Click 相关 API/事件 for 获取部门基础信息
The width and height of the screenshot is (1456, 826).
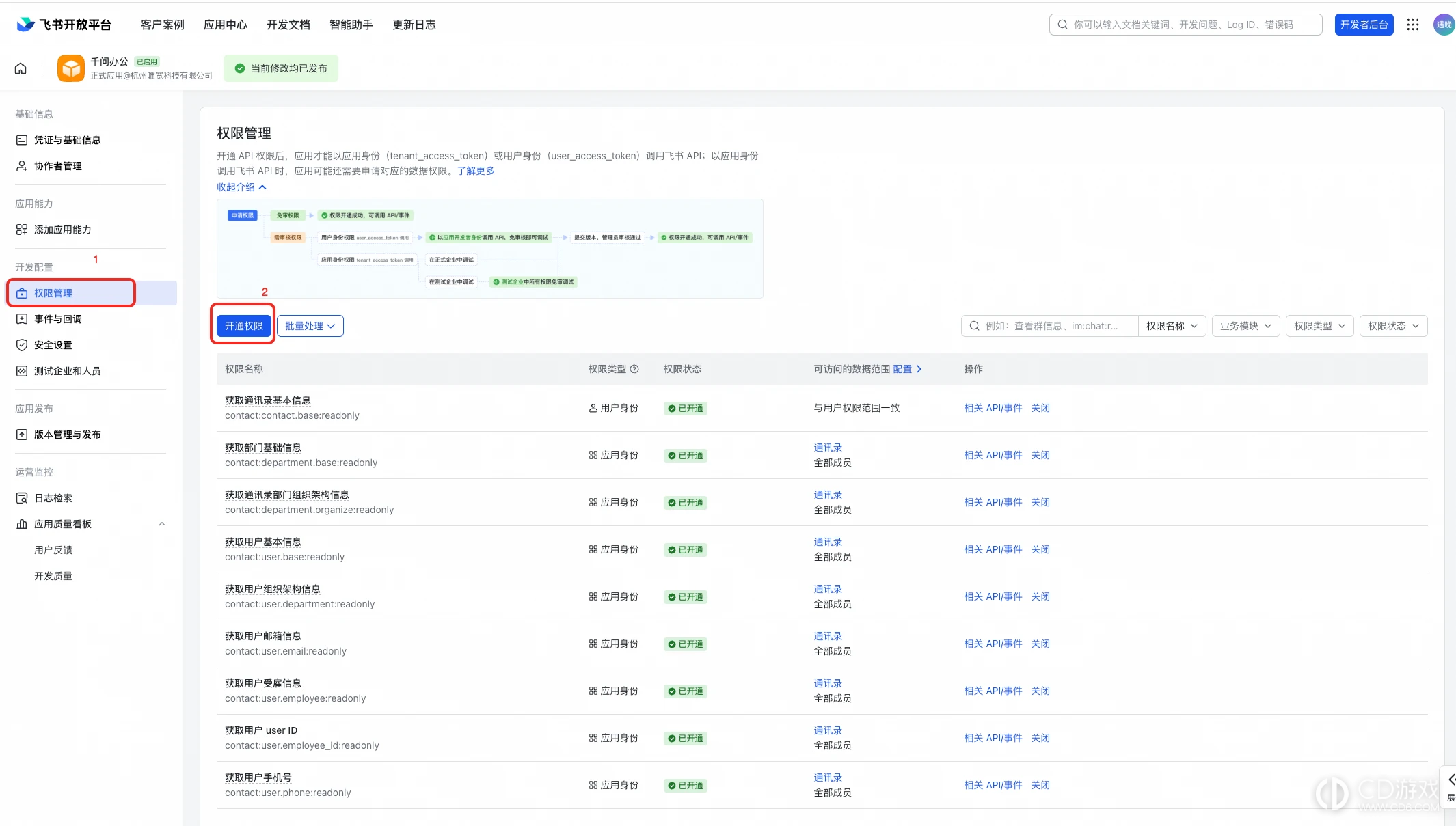tap(993, 455)
